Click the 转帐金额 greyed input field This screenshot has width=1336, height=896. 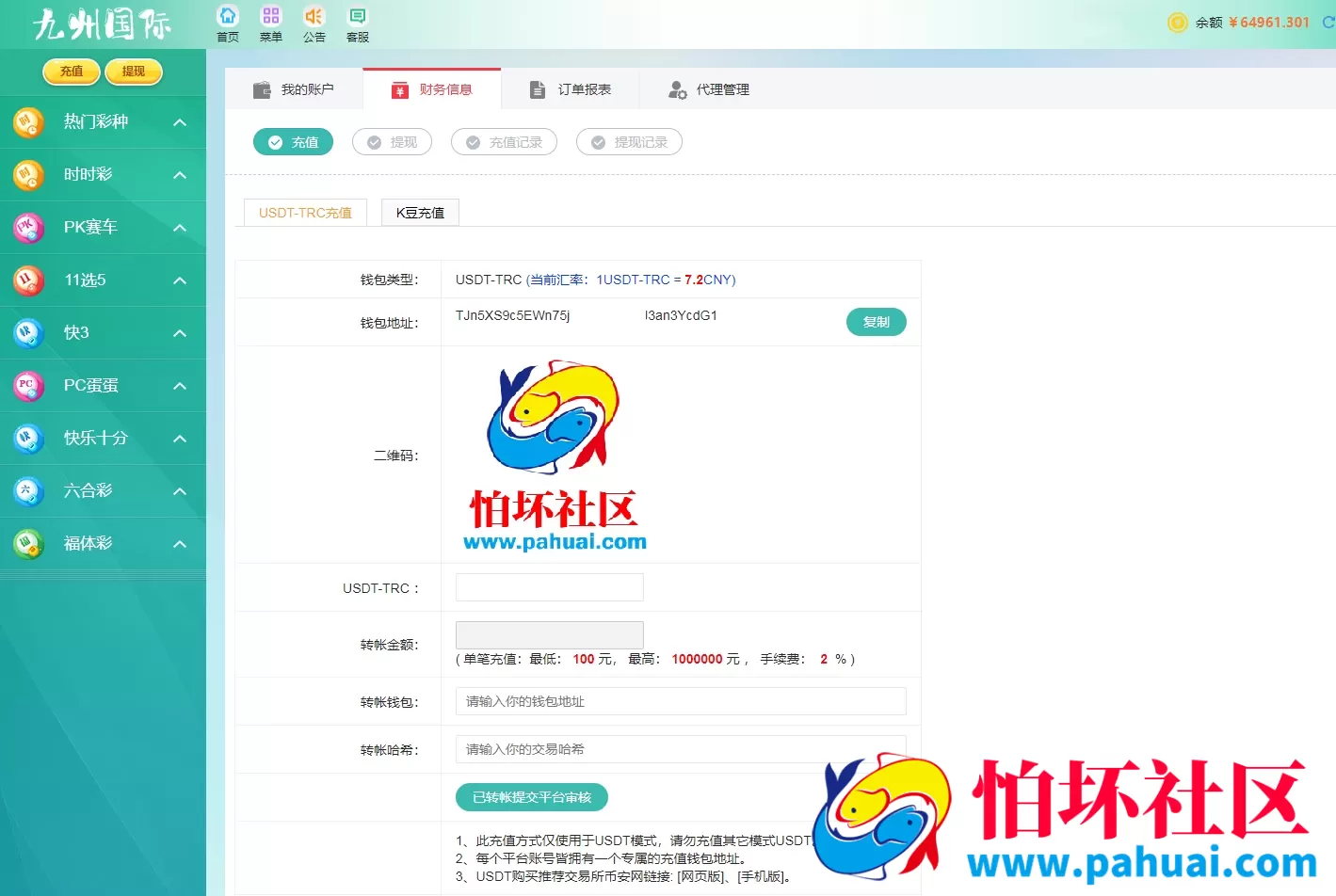(550, 634)
